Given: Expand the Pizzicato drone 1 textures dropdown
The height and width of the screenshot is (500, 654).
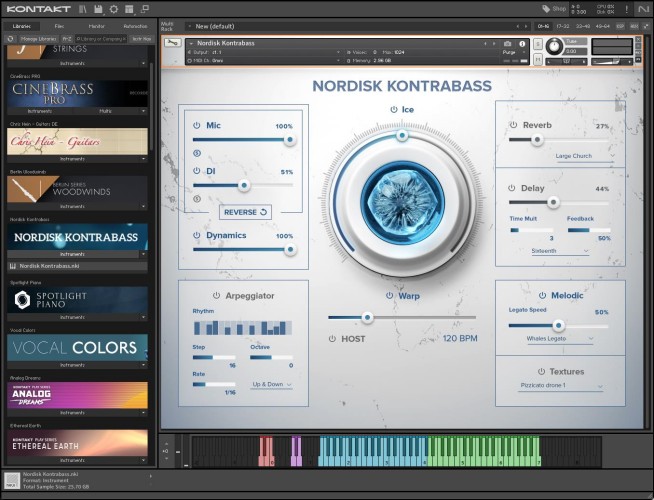Looking at the screenshot, I should pyautogui.click(x=557, y=385).
